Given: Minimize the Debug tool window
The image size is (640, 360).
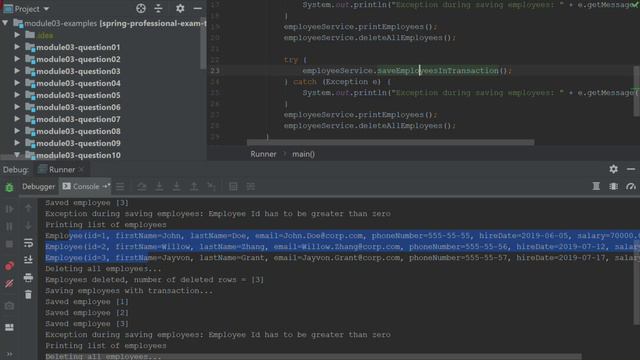Looking at the screenshot, I should pos(631,169).
